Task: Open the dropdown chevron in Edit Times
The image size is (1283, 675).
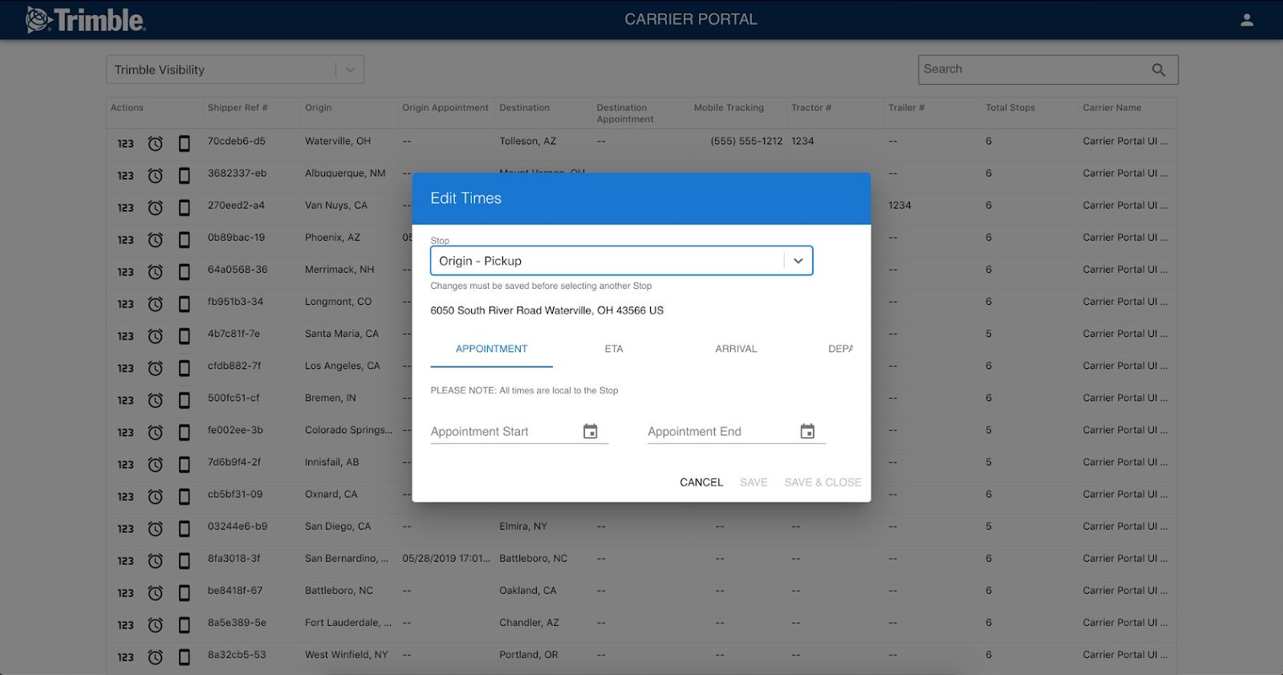Action: (797, 260)
